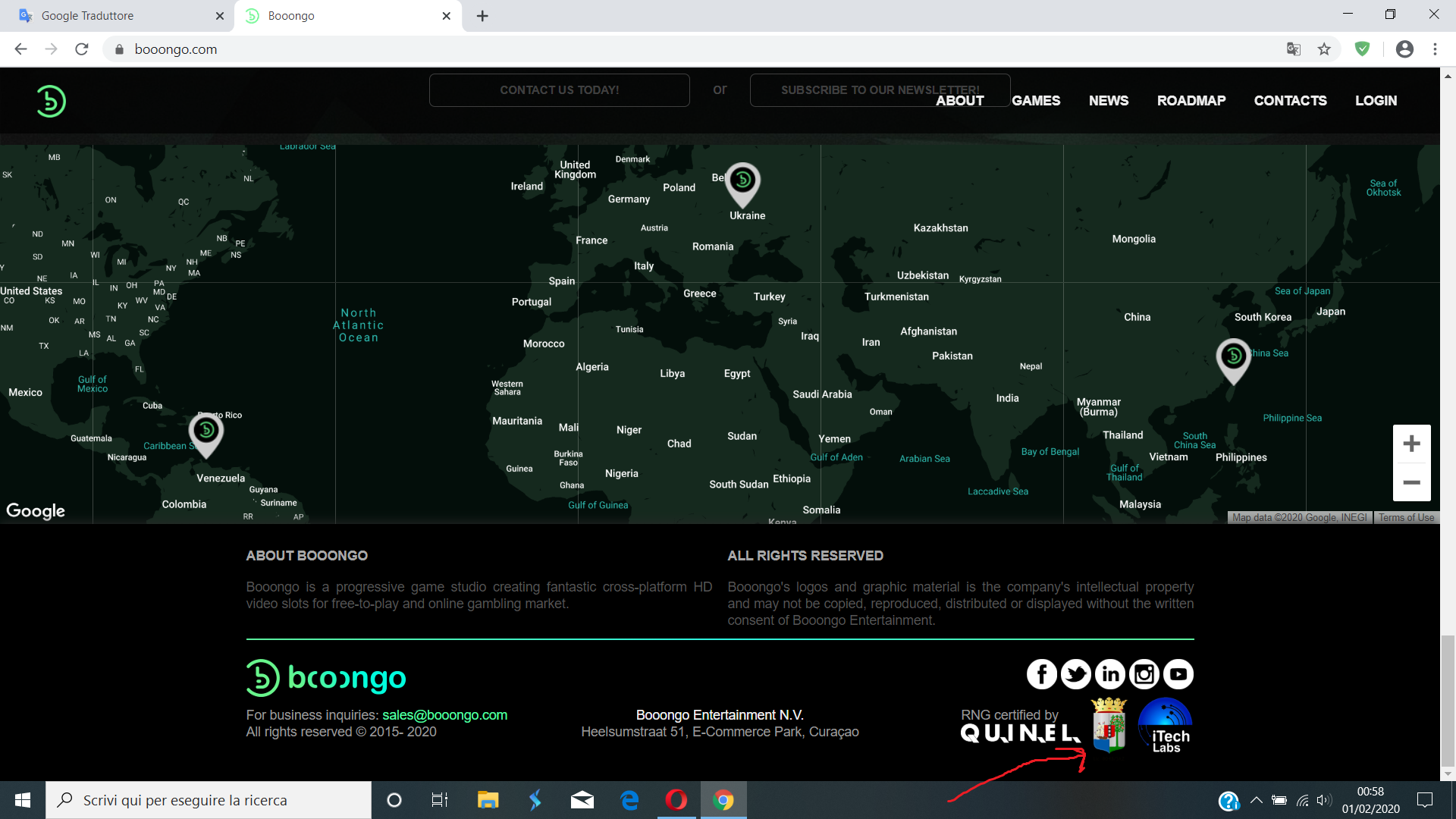Click the sales@booongo.com email link
Viewport: 1456px width, 819px height.
point(445,715)
